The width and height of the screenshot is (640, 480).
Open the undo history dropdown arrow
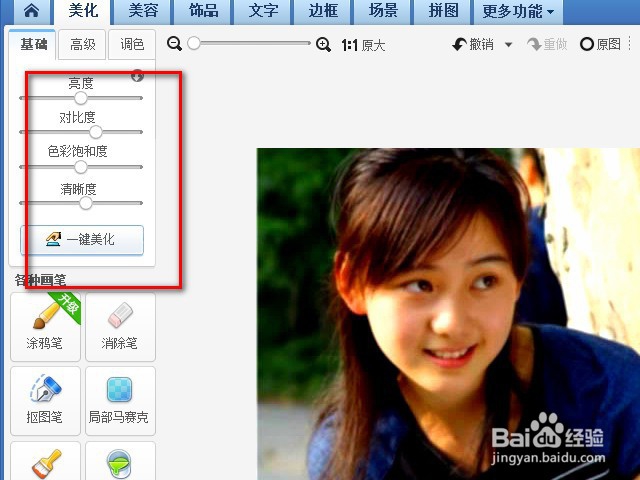click(509, 44)
